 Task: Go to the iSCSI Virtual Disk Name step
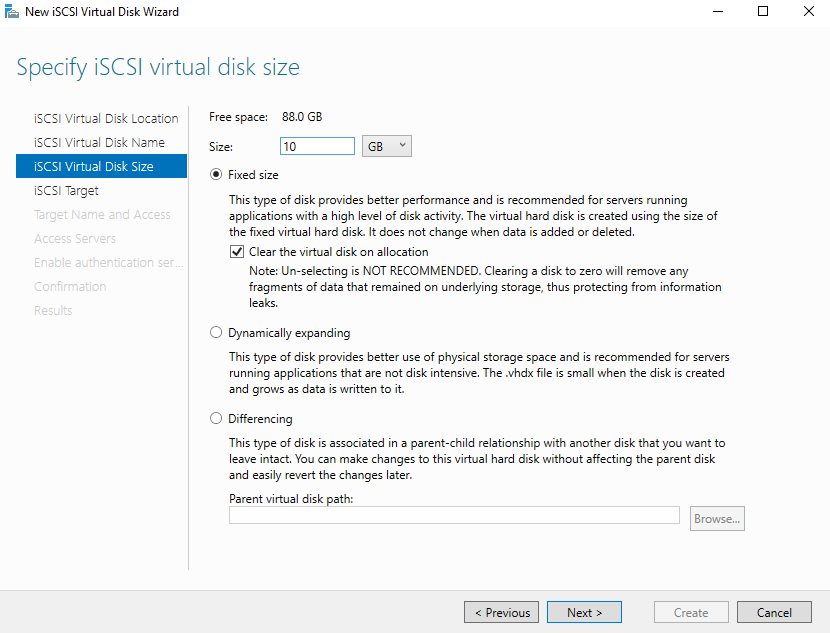[x=103, y=142]
